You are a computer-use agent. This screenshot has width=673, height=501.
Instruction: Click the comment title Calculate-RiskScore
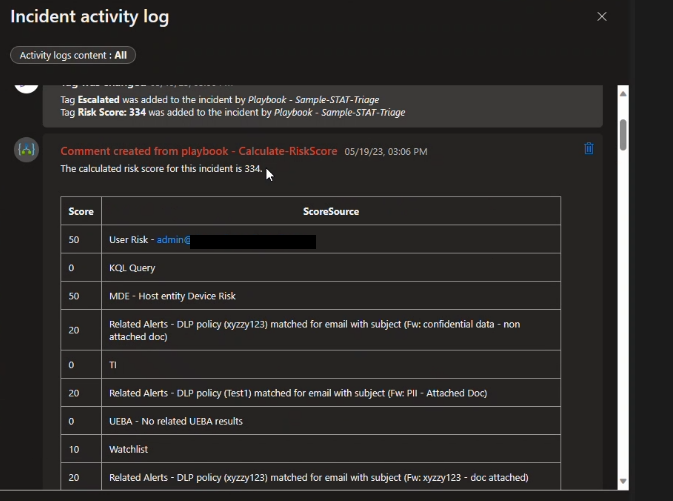[x=199, y=151]
